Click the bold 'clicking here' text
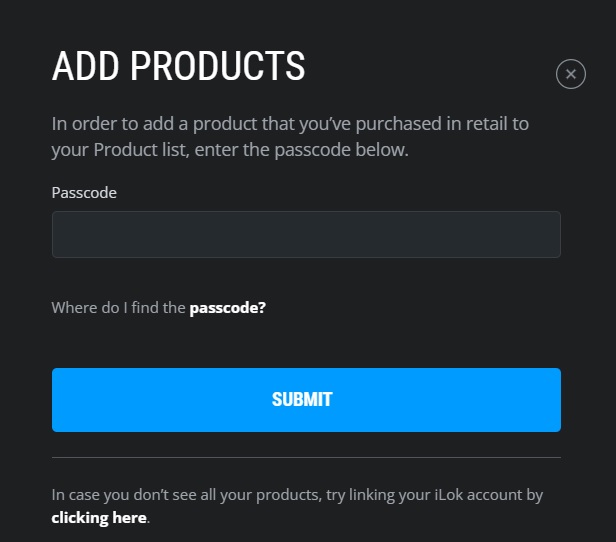This screenshot has height=542, width=616. [x=99, y=518]
